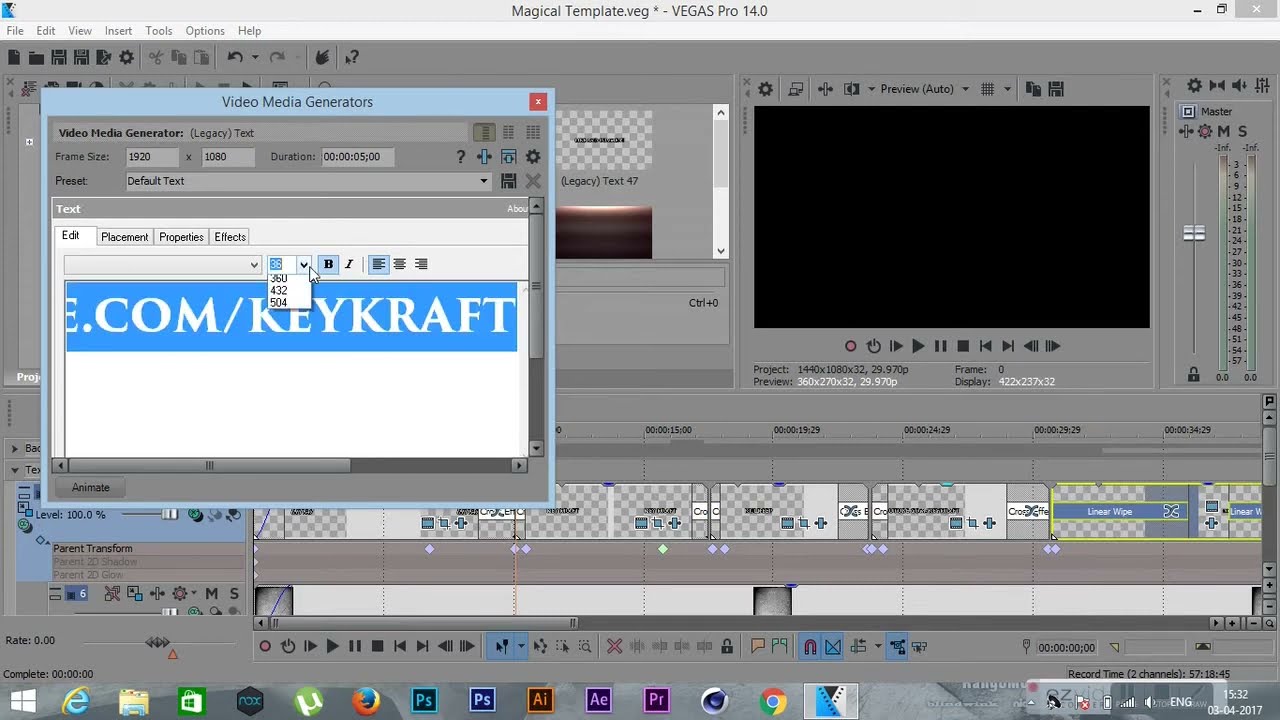Open Split Screen View dropdown arrow in preview
The height and width of the screenshot is (720, 1280).
point(871,89)
